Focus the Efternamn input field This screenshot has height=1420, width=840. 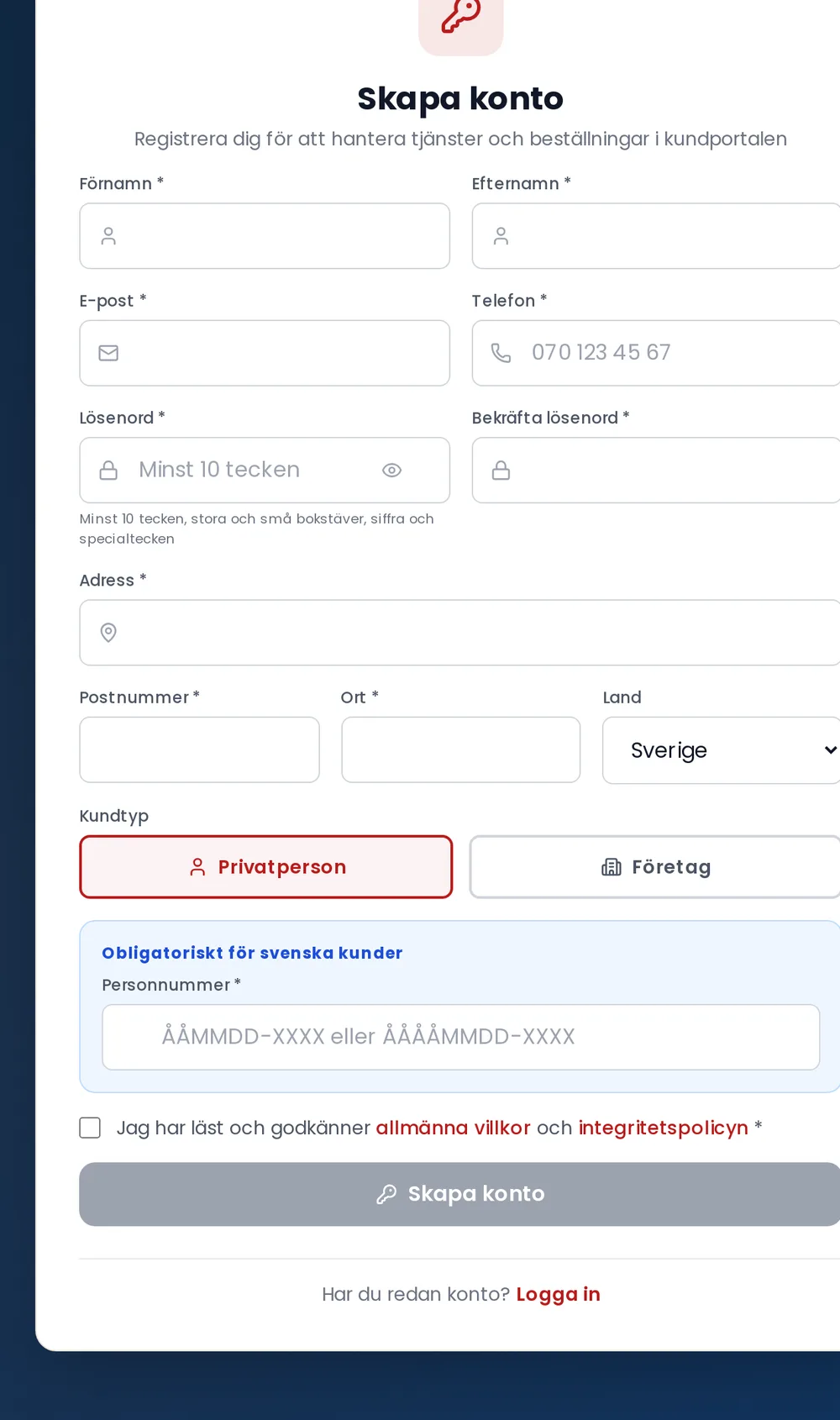coord(656,236)
